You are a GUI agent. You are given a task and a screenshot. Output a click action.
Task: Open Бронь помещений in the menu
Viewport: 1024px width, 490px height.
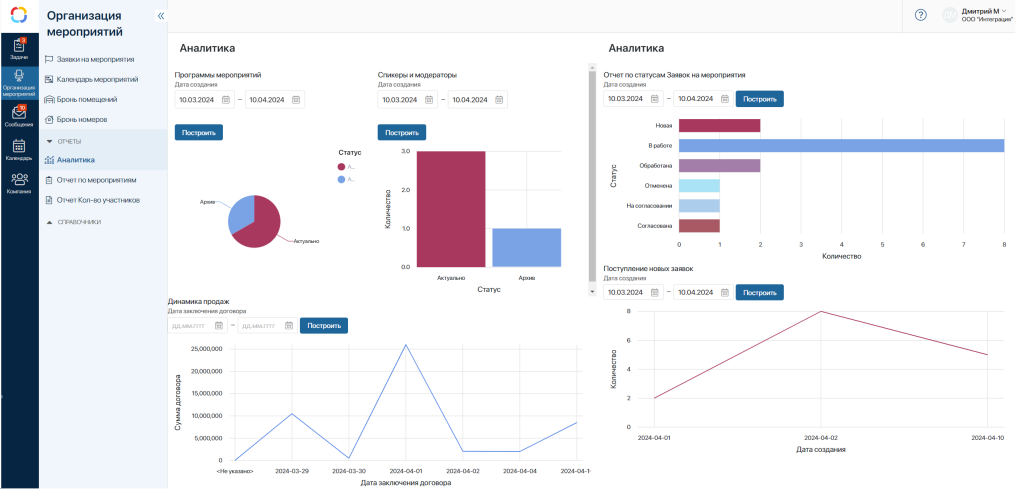pyautogui.click(x=87, y=99)
